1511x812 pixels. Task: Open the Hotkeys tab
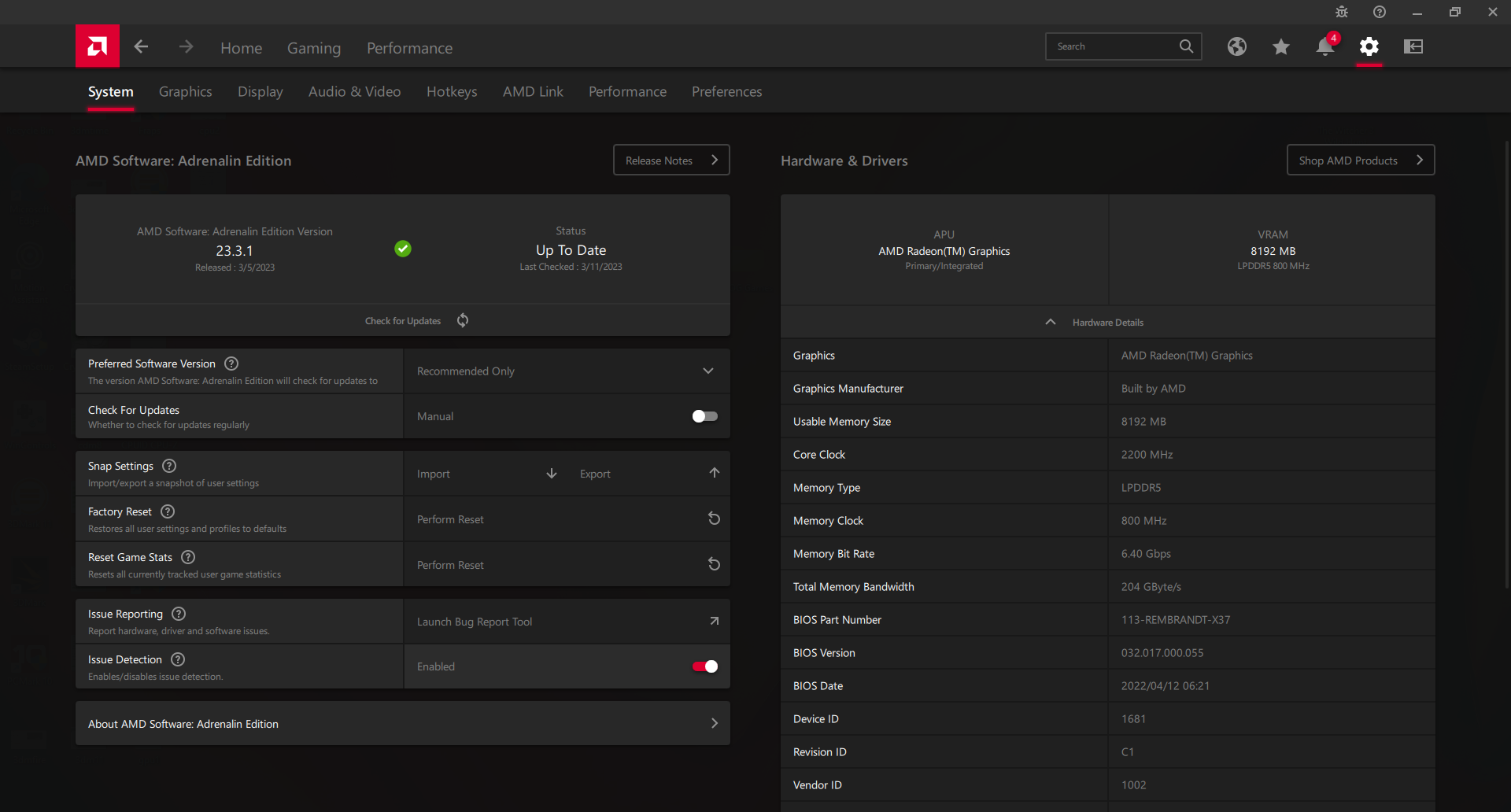coord(452,92)
